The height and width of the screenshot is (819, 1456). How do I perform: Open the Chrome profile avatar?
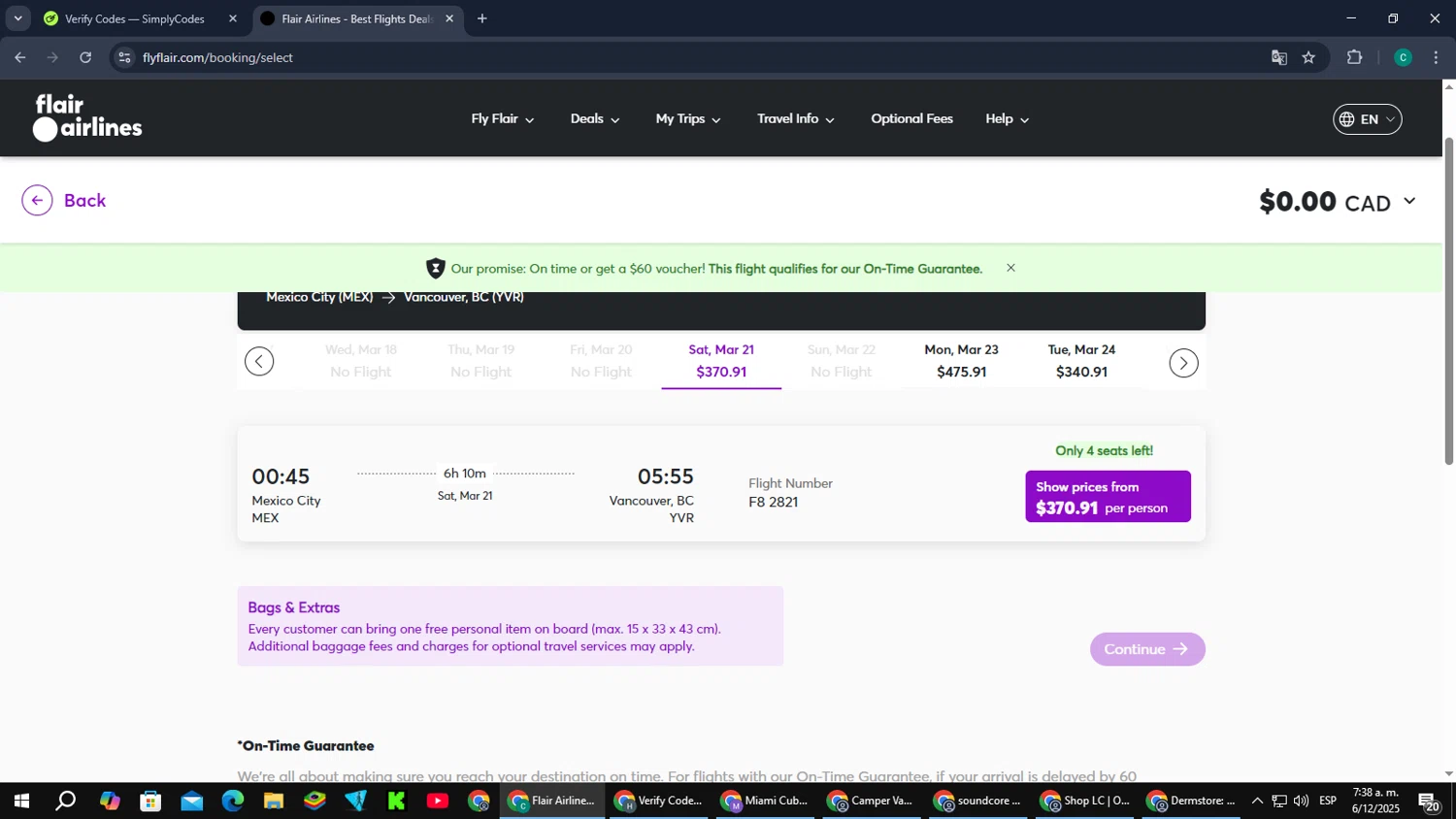pos(1403,58)
